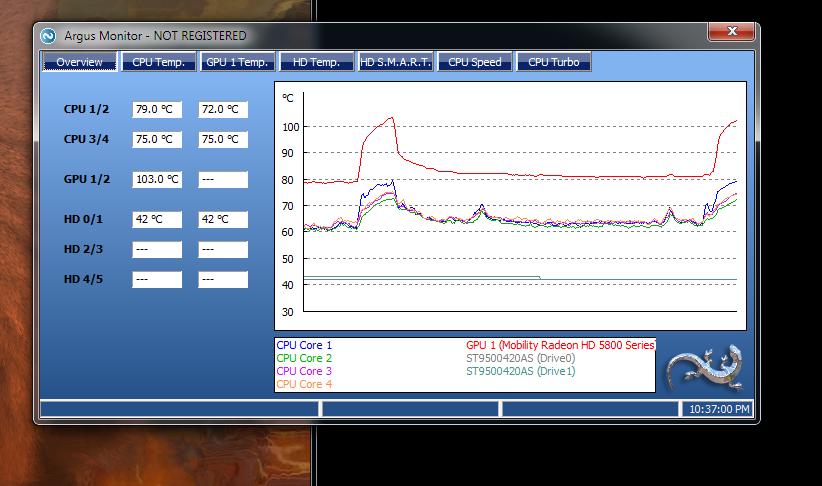This screenshot has height=486, width=822.
Task: Open the HD Temp. tab
Action: (x=316, y=62)
